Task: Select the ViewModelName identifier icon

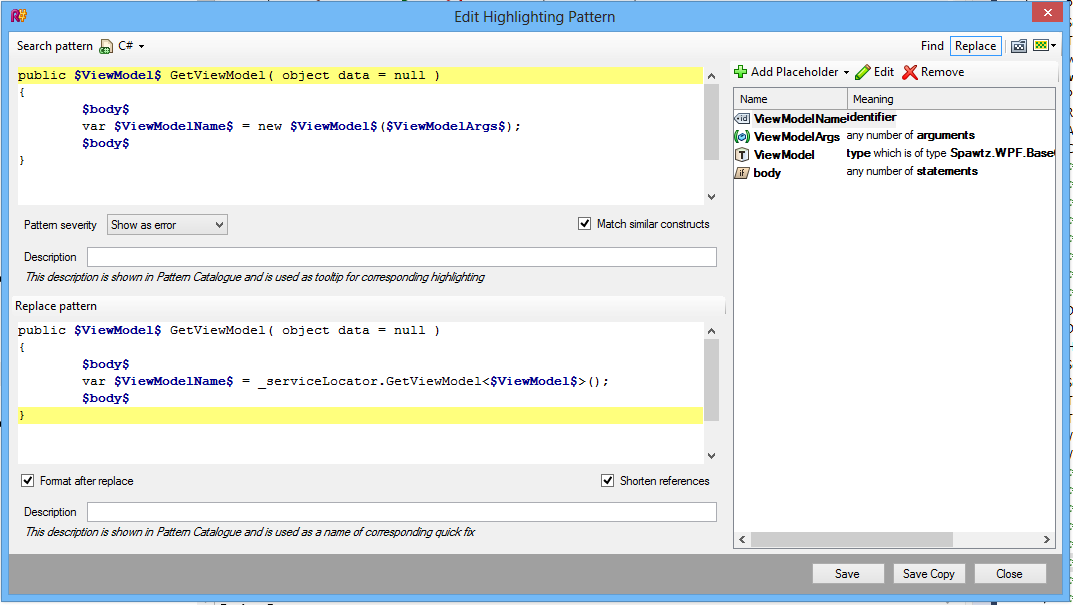Action: [742, 118]
